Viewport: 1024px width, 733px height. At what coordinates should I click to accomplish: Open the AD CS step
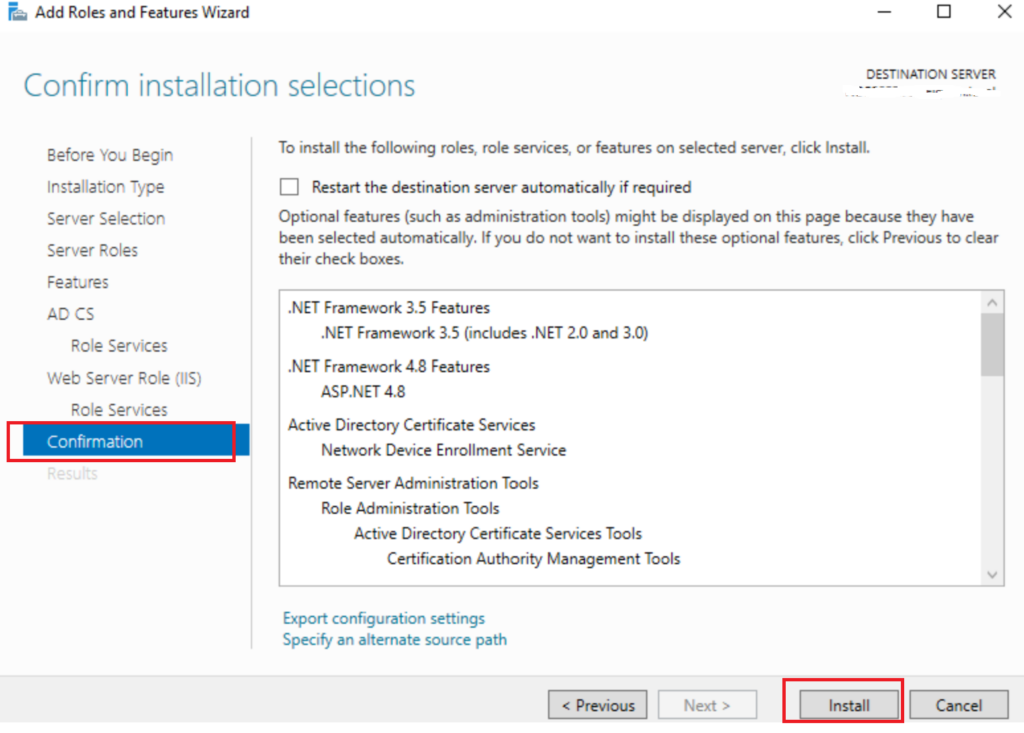click(x=71, y=314)
